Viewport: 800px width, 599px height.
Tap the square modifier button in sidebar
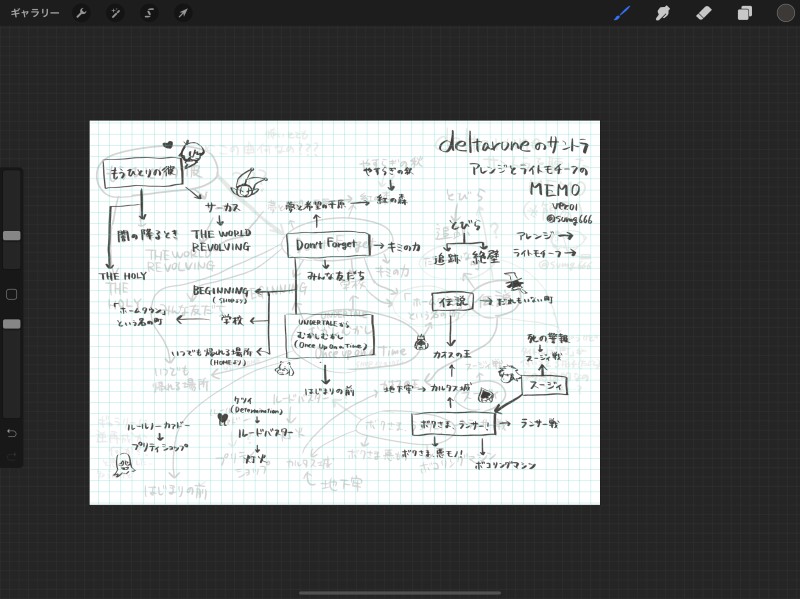click(11, 294)
